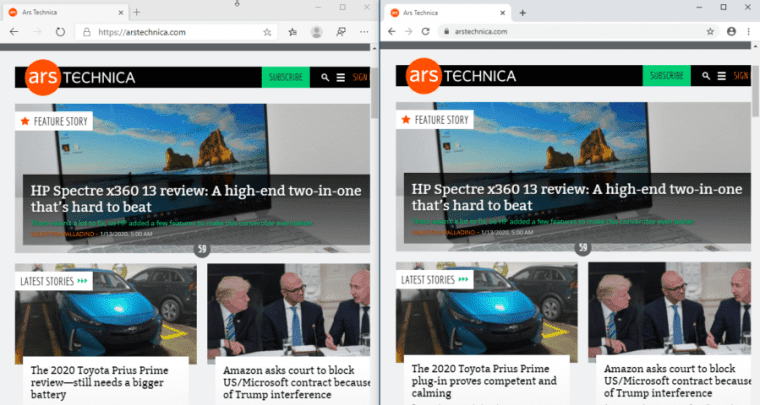The image size is (760, 405).
Task: Reload the page in the Edge window
Action: pyautogui.click(x=60, y=32)
